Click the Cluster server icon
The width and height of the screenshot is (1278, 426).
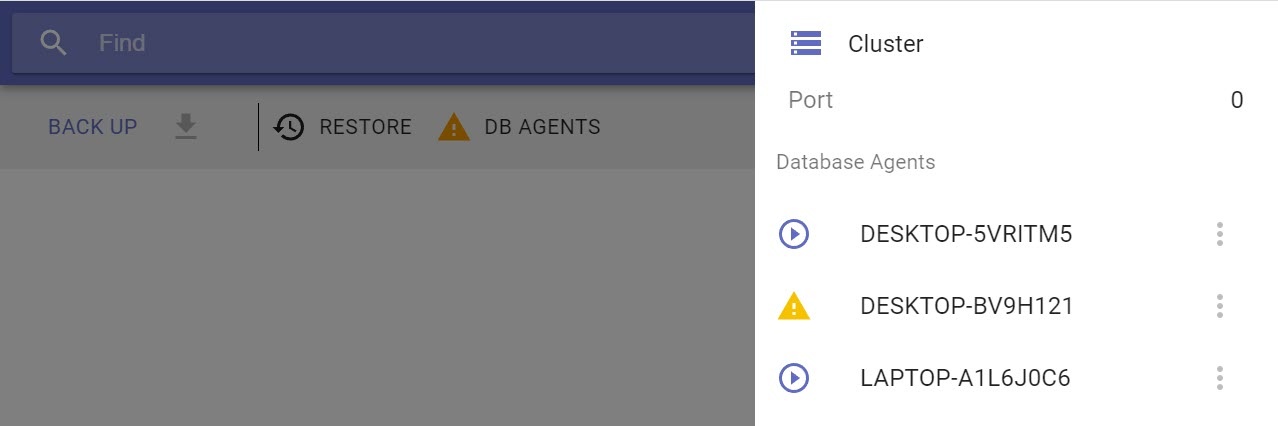[x=805, y=43]
